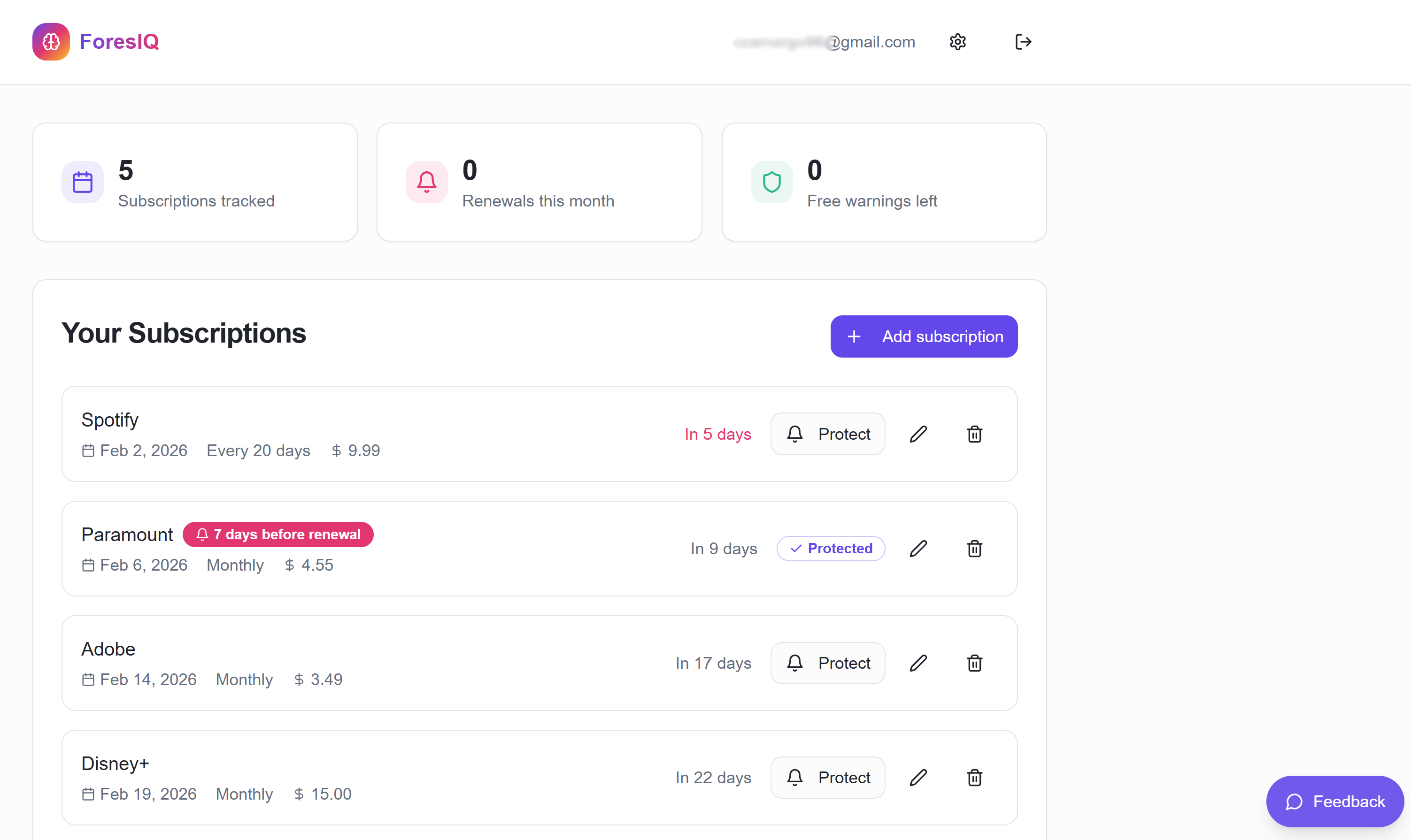Open settings via the gear icon
This screenshot has height=840, width=1411.
coord(957,41)
